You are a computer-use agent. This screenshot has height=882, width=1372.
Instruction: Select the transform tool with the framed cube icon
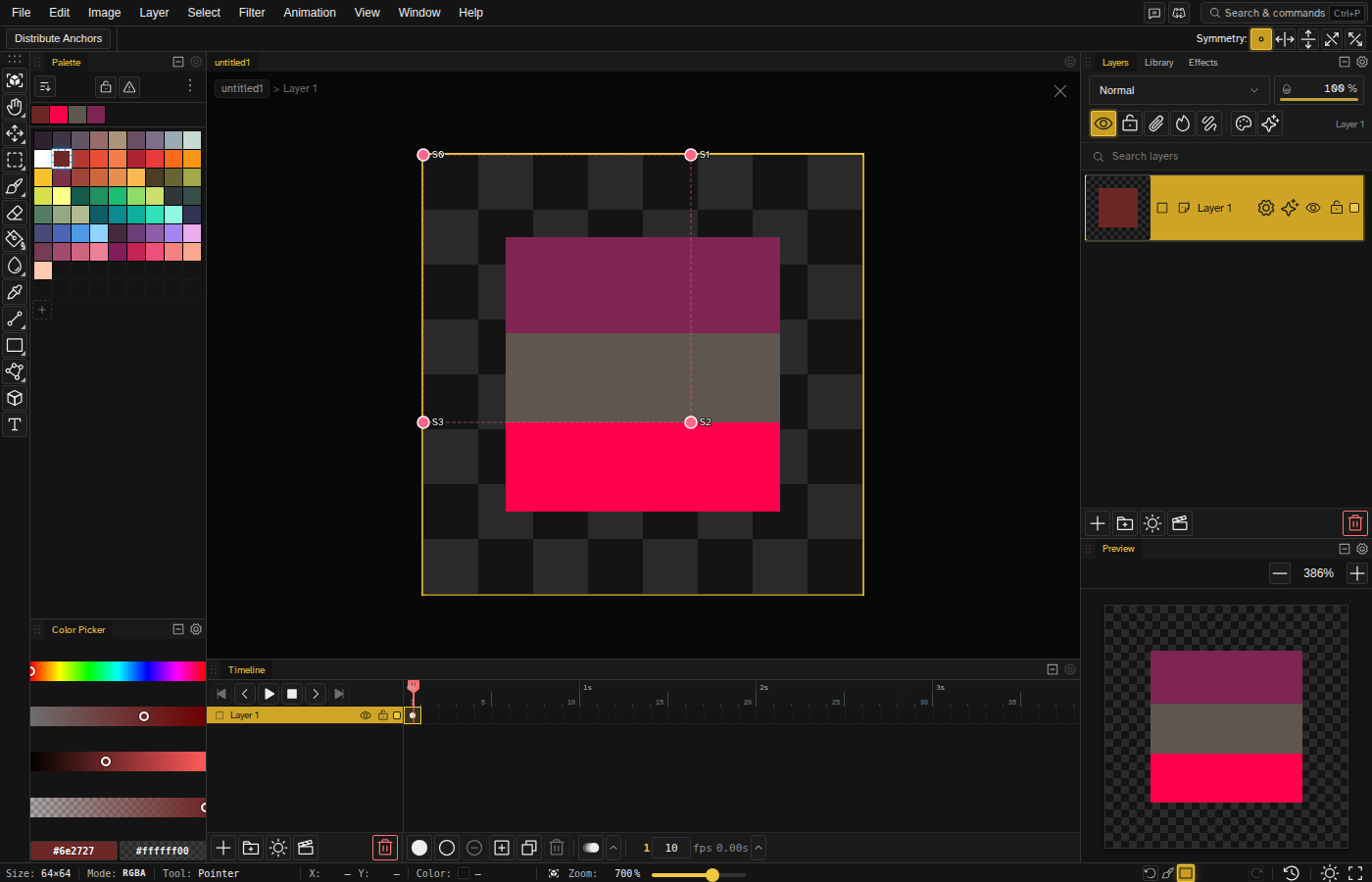pos(15,80)
